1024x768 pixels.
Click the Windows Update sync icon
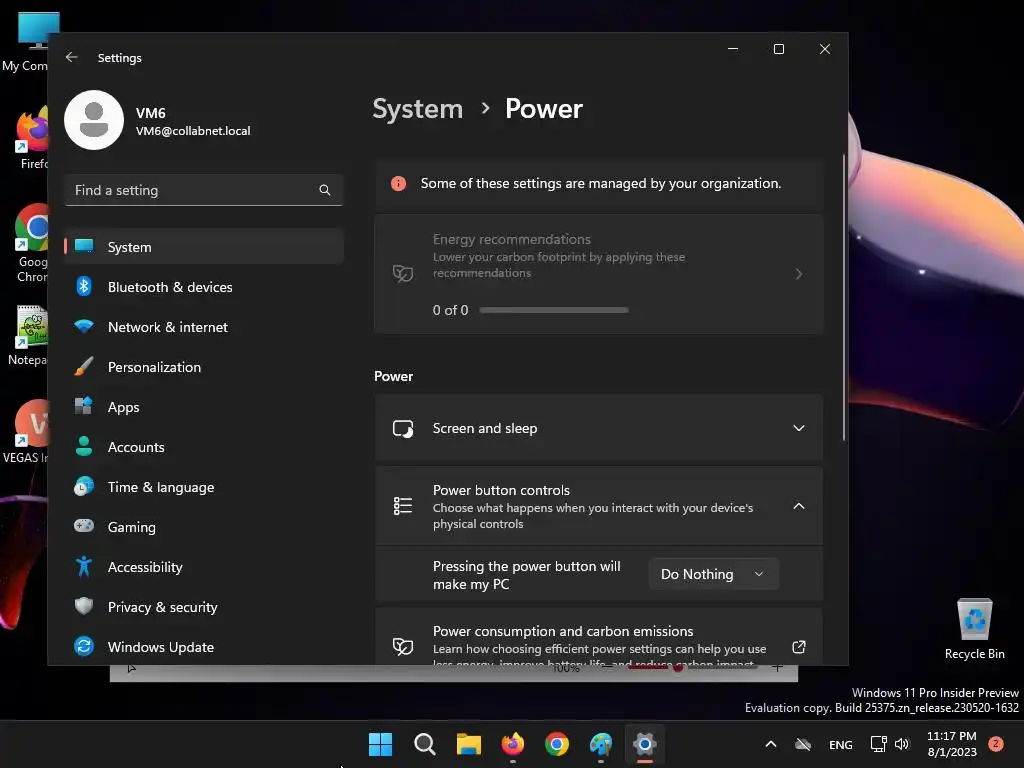tap(84, 647)
